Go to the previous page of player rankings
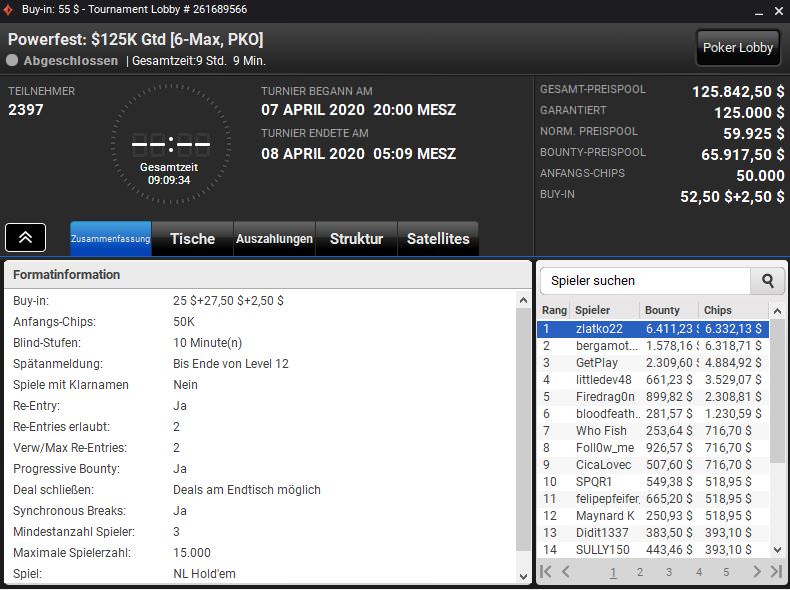The height and width of the screenshot is (590, 790). [x=566, y=572]
